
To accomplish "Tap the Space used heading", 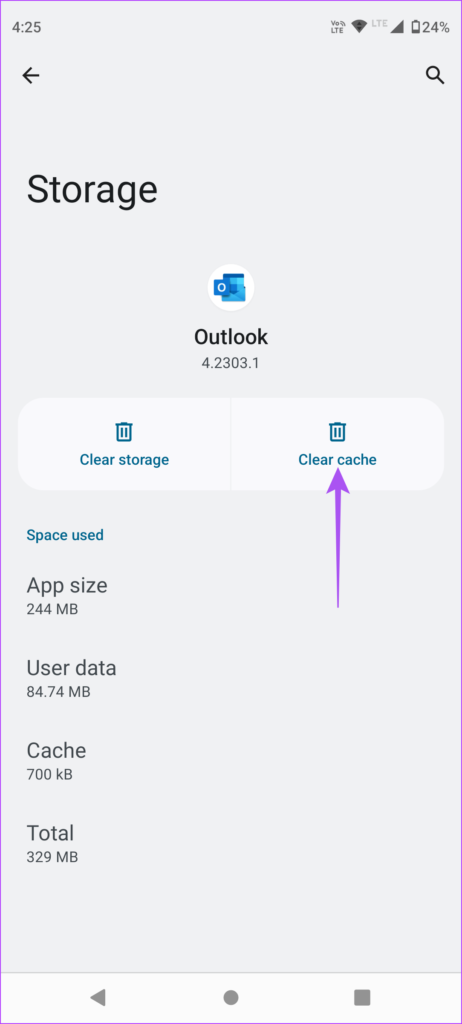I will (65, 535).
